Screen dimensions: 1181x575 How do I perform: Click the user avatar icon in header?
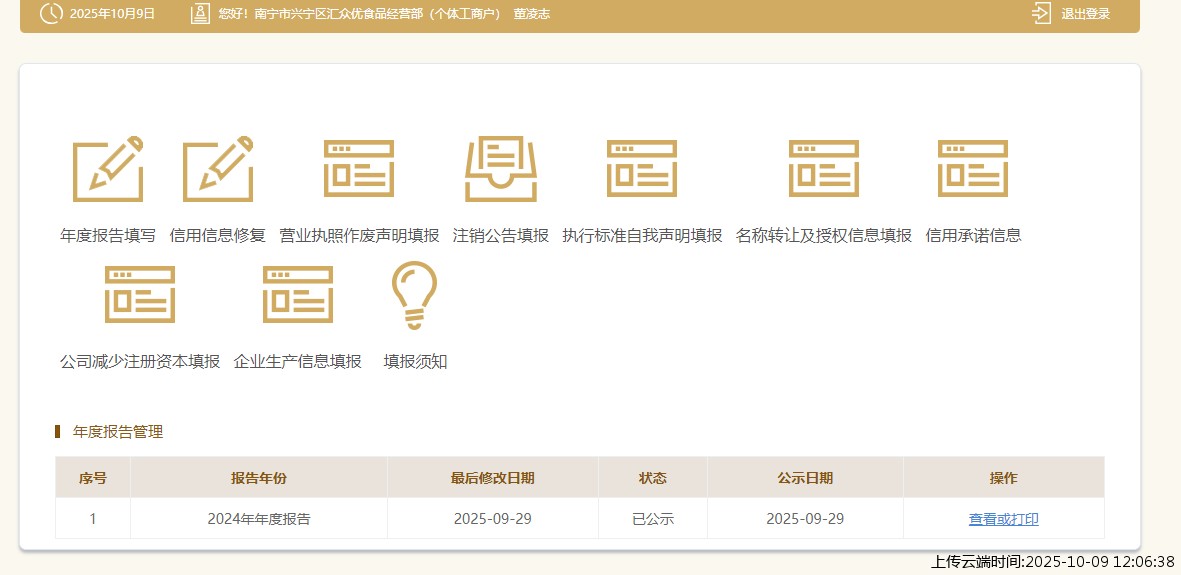pyautogui.click(x=200, y=14)
